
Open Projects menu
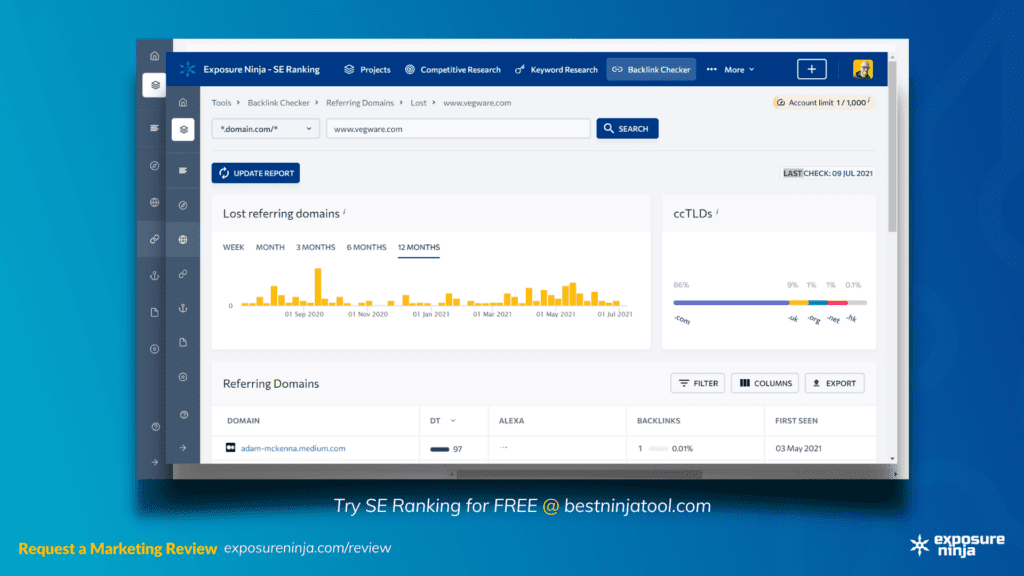point(368,69)
